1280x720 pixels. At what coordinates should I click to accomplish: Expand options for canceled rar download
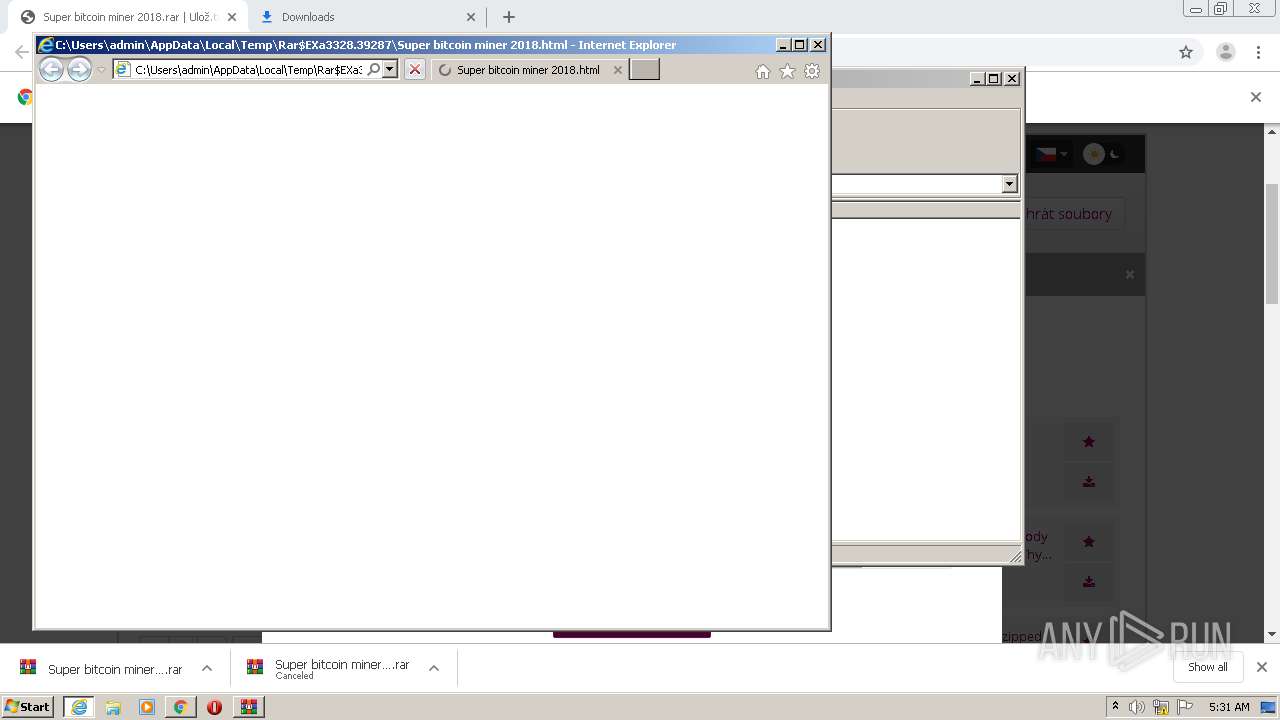[434, 668]
